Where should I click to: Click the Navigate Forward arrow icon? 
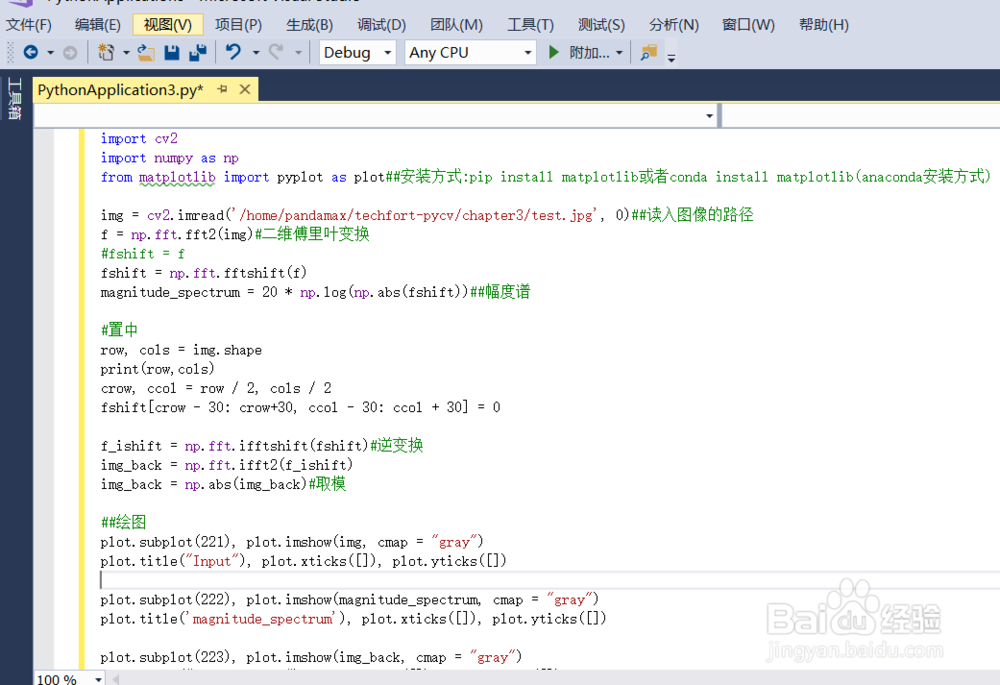(x=70, y=53)
